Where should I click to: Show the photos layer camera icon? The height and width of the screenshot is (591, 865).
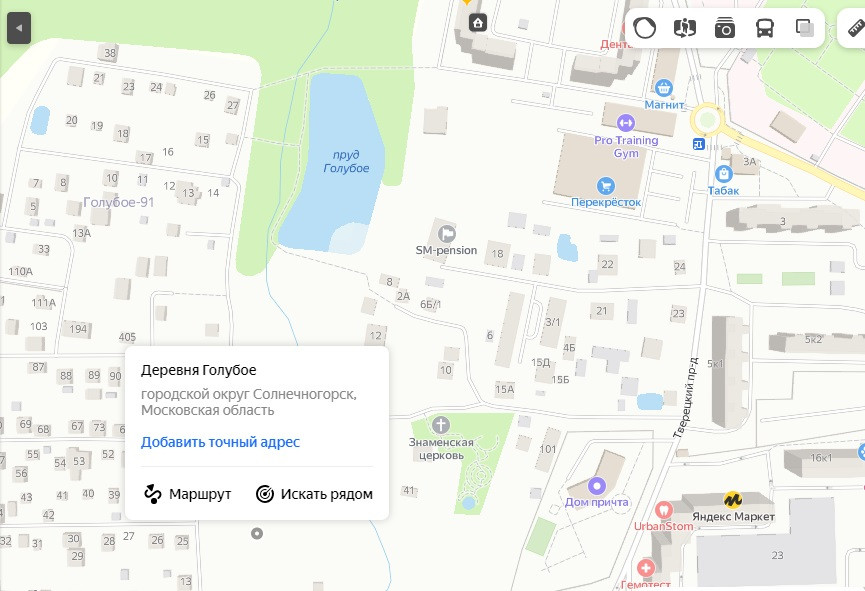pyautogui.click(x=725, y=28)
